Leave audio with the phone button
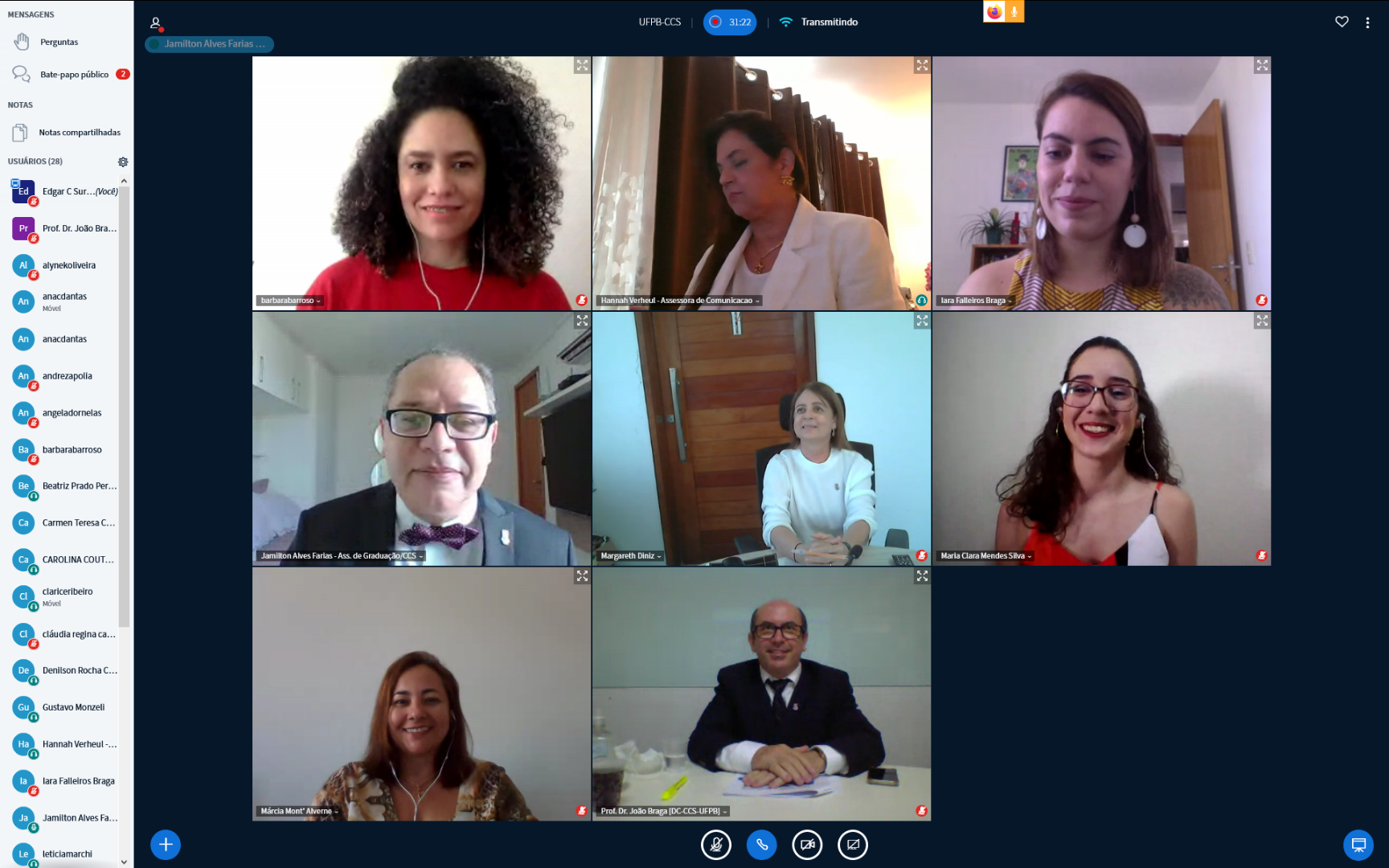Screen dimensions: 1389x868 click(762, 844)
